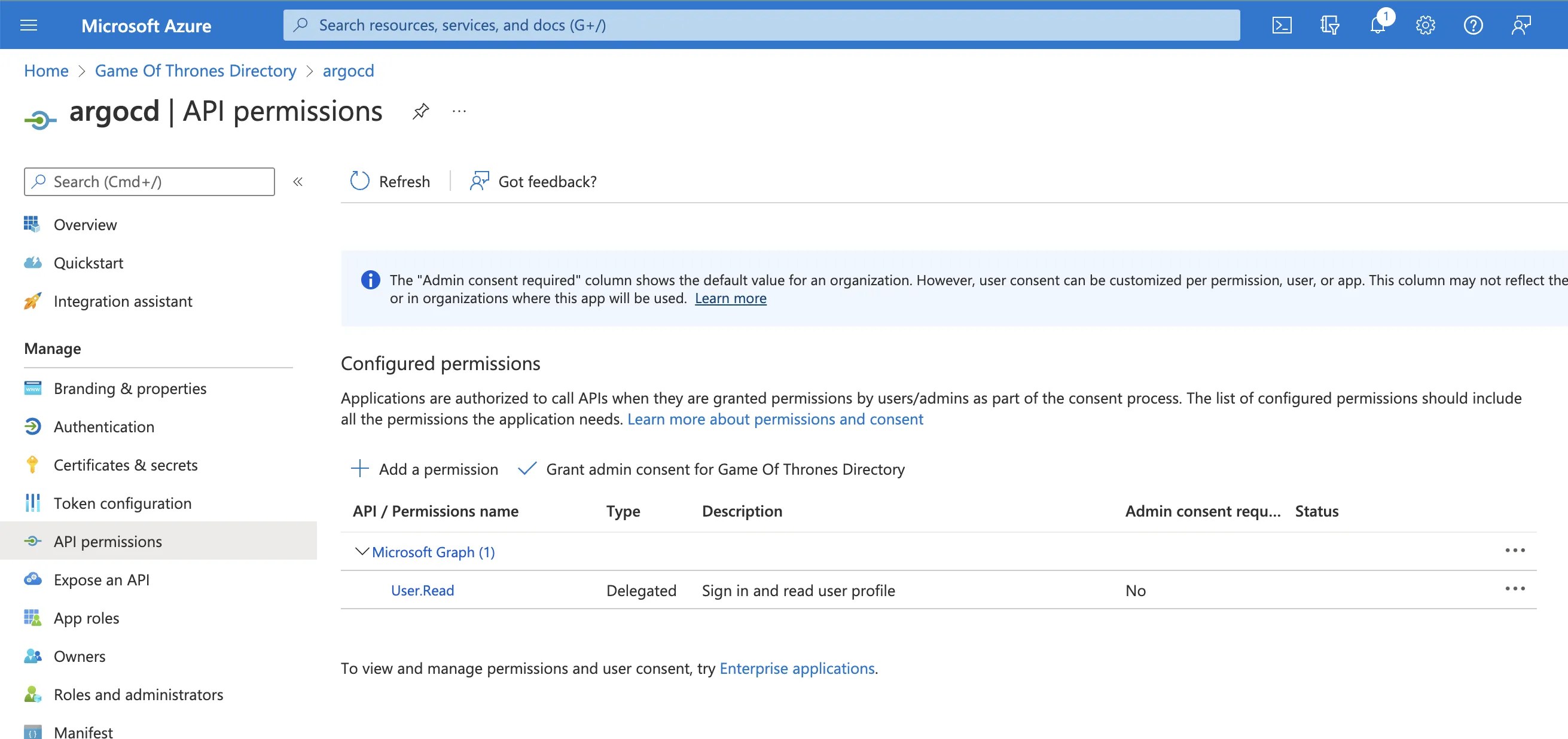This screenshot has width=1568, height=739.
Task: Open the Directories and subscriptions filter icon
Action: coord(1329,25)
